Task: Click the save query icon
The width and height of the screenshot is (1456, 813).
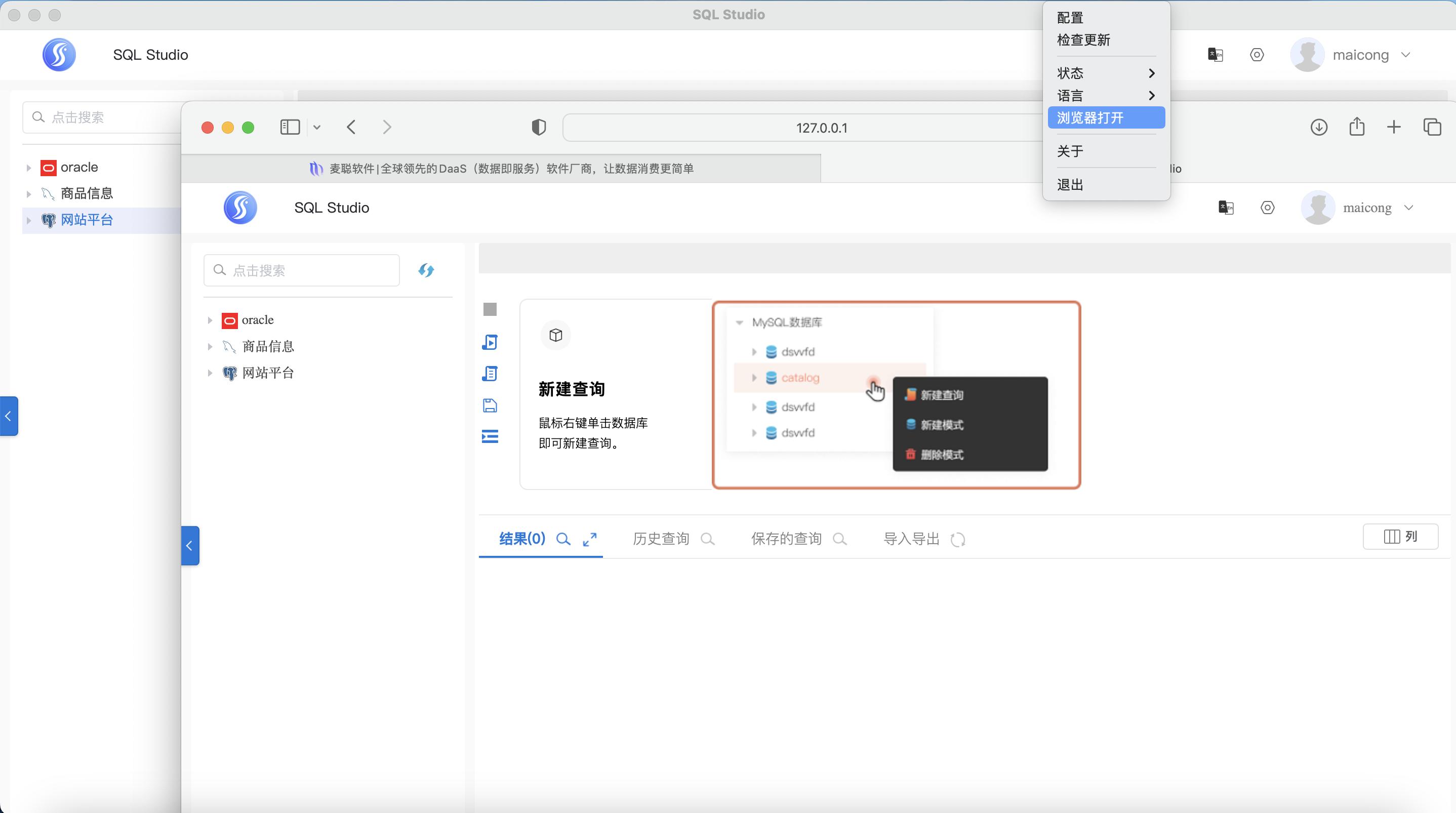Action: click(x=489, y=405)
